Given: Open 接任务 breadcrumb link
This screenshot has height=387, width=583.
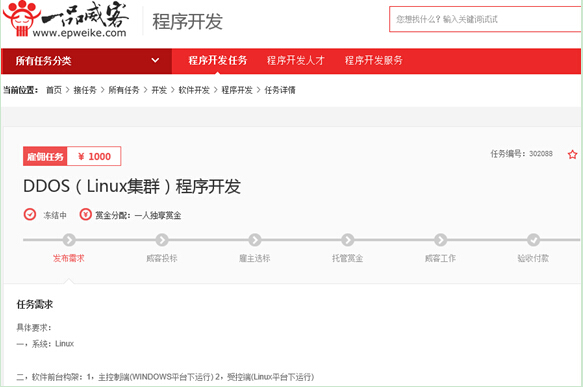Looking at the screenshot, I should point(85,90).
